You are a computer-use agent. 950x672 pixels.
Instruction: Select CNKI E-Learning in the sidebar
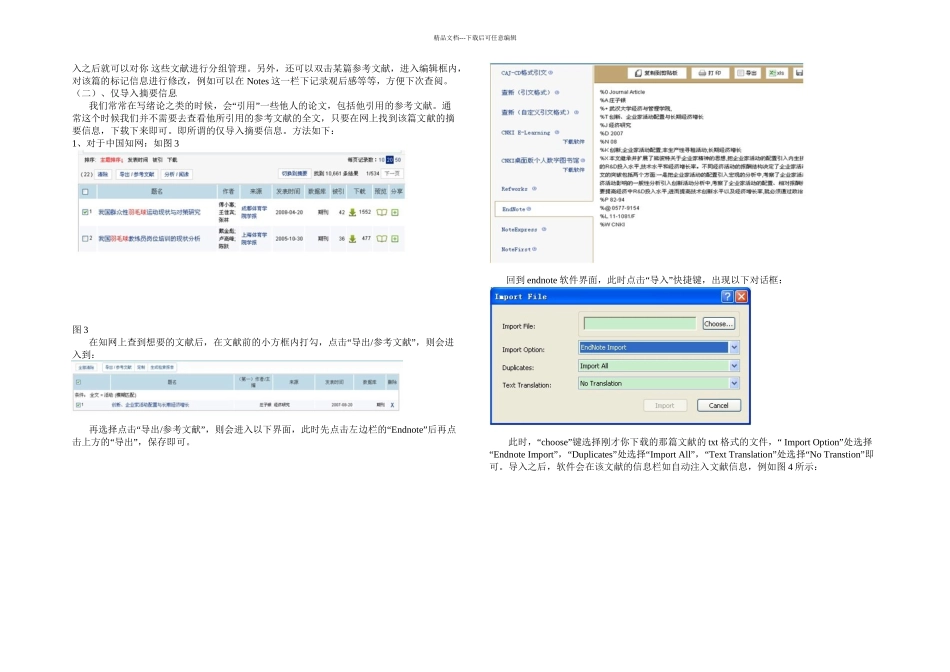[526, 132]
